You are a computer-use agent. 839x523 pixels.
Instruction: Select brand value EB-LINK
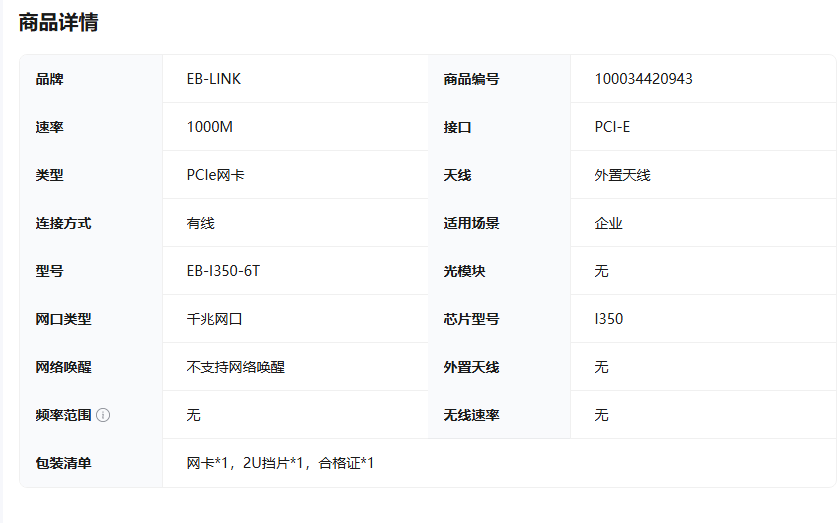[x=213, y=79]
